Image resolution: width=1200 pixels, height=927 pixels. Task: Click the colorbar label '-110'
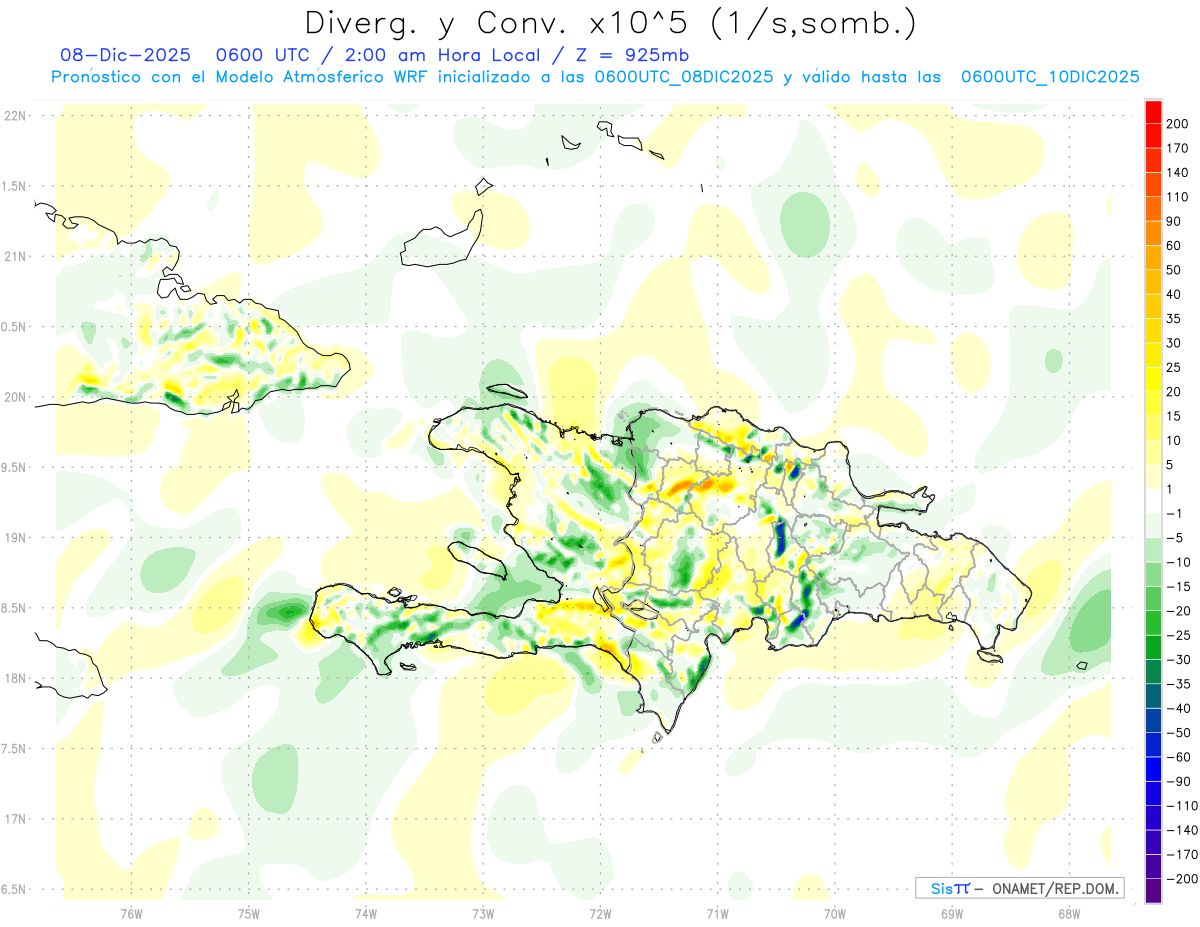click(1182, 806)
